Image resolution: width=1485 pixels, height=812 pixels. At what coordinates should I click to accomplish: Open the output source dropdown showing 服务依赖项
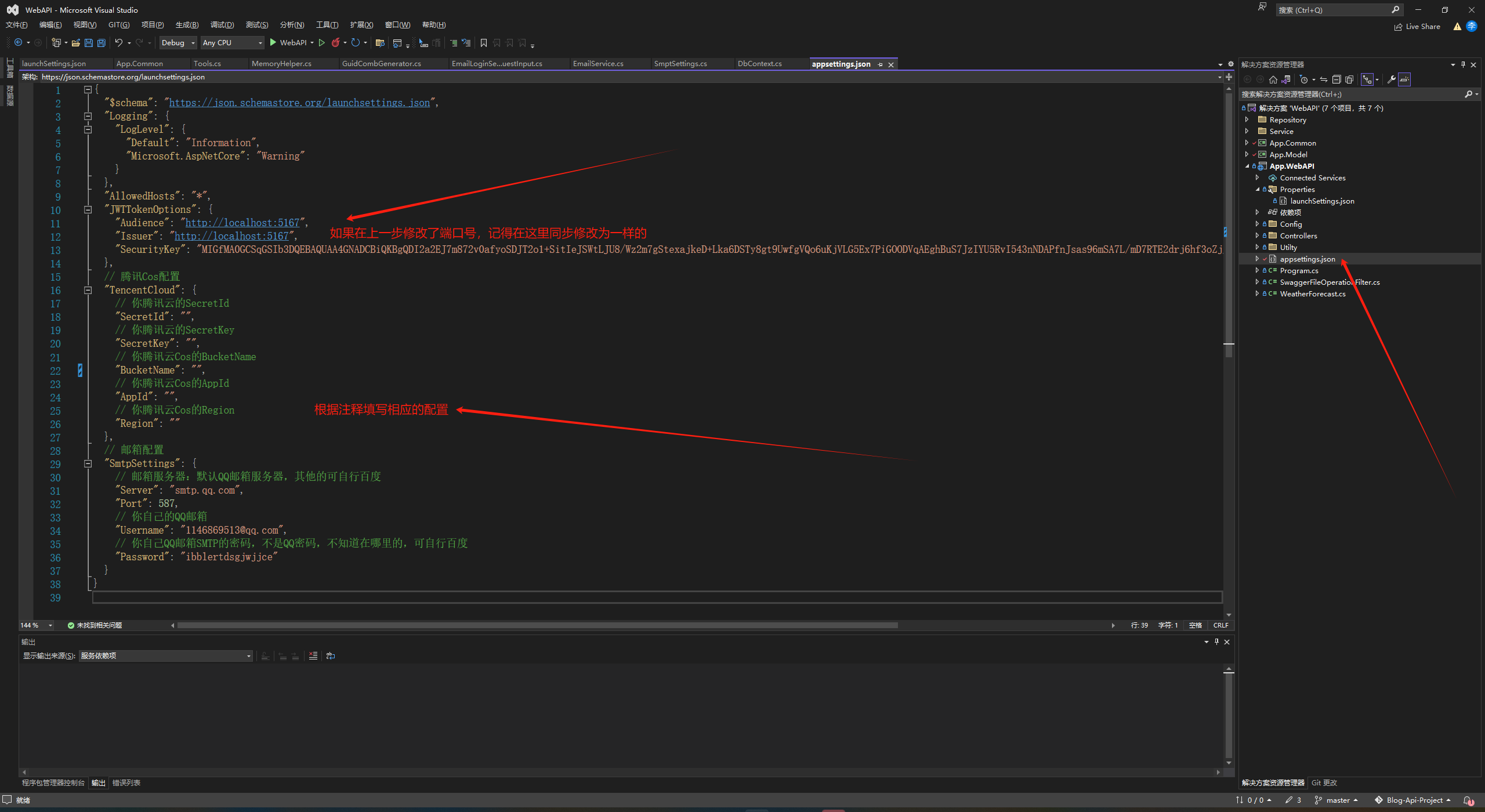pos(166,656)
